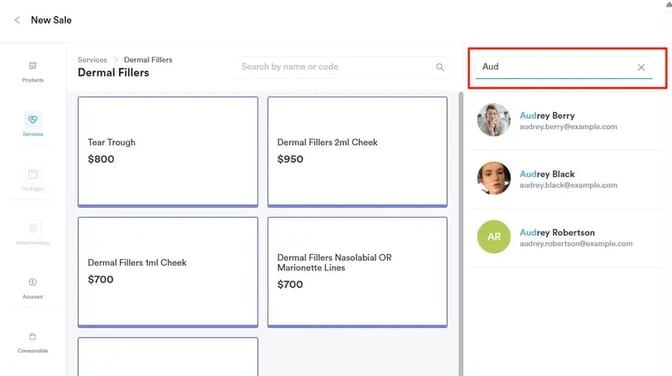The image size is (672, 376).
Task: Open the Packages sidebar section
Action: pyautogui.click(x=33, y=180)
